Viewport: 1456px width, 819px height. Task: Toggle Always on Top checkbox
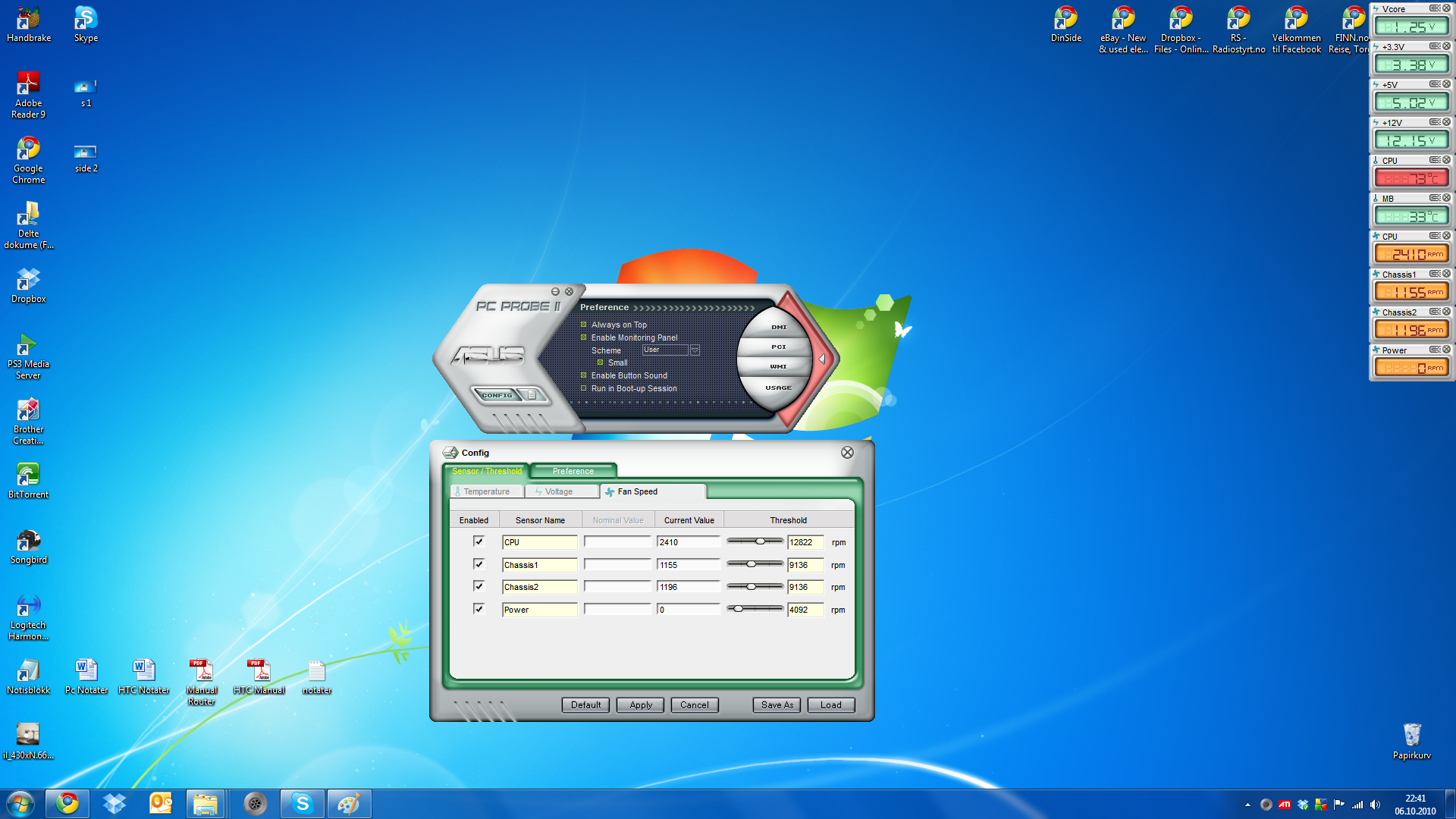584,325
